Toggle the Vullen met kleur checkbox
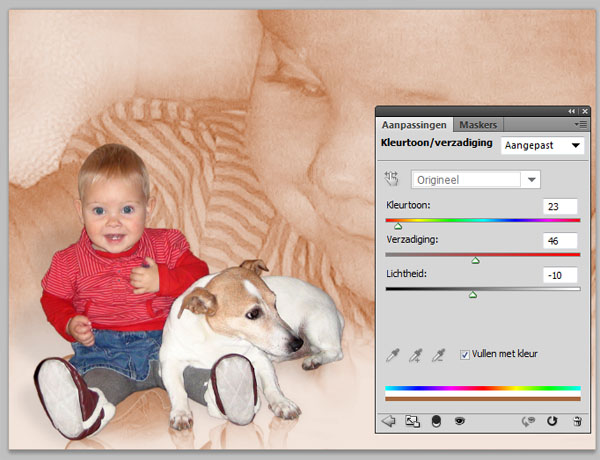Screen dimensions: 600x460 [465, 355]
